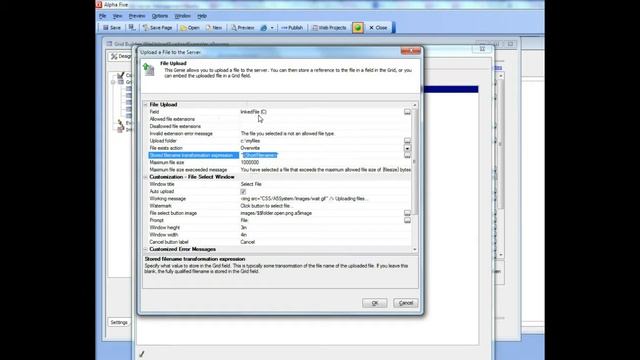Select Maximum file size exceeded message row
The image size is (640, 360).
pos(280,170)
